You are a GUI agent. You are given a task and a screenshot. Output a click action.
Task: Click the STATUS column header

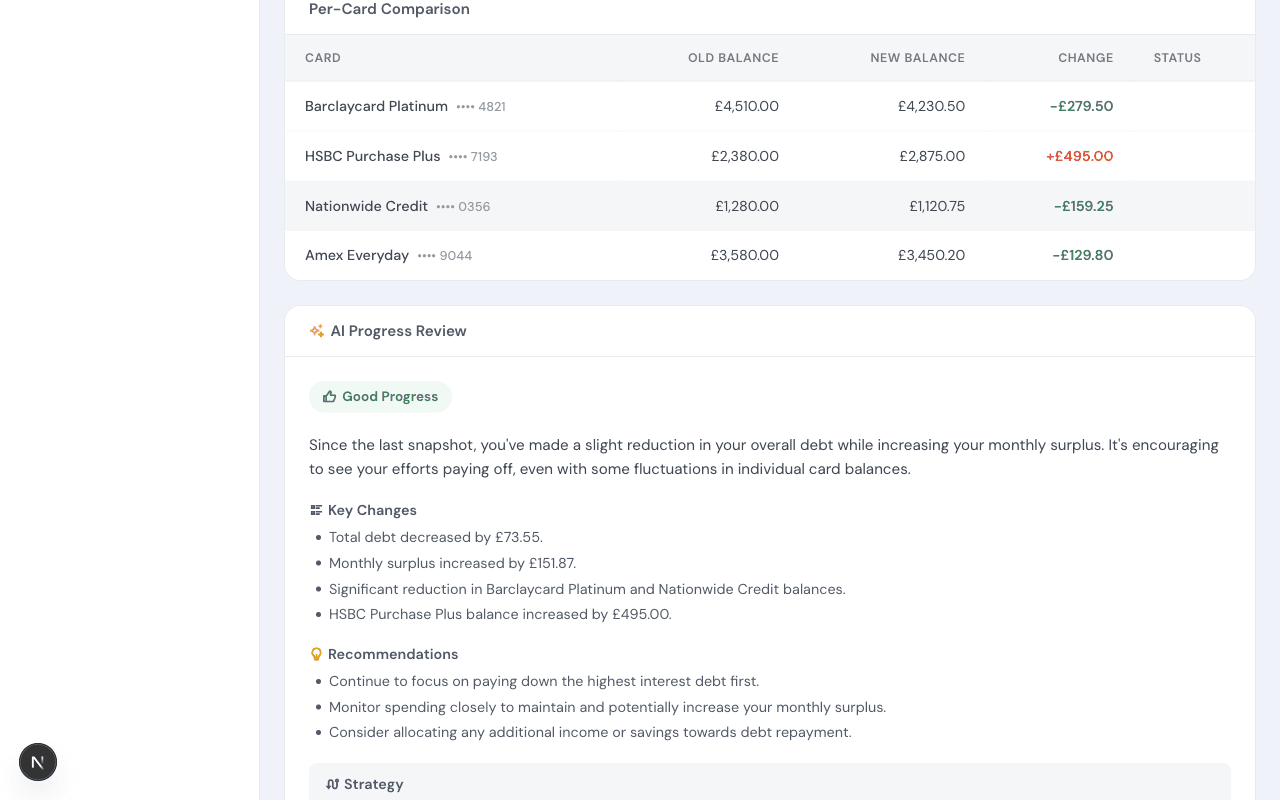(1176, 57)
